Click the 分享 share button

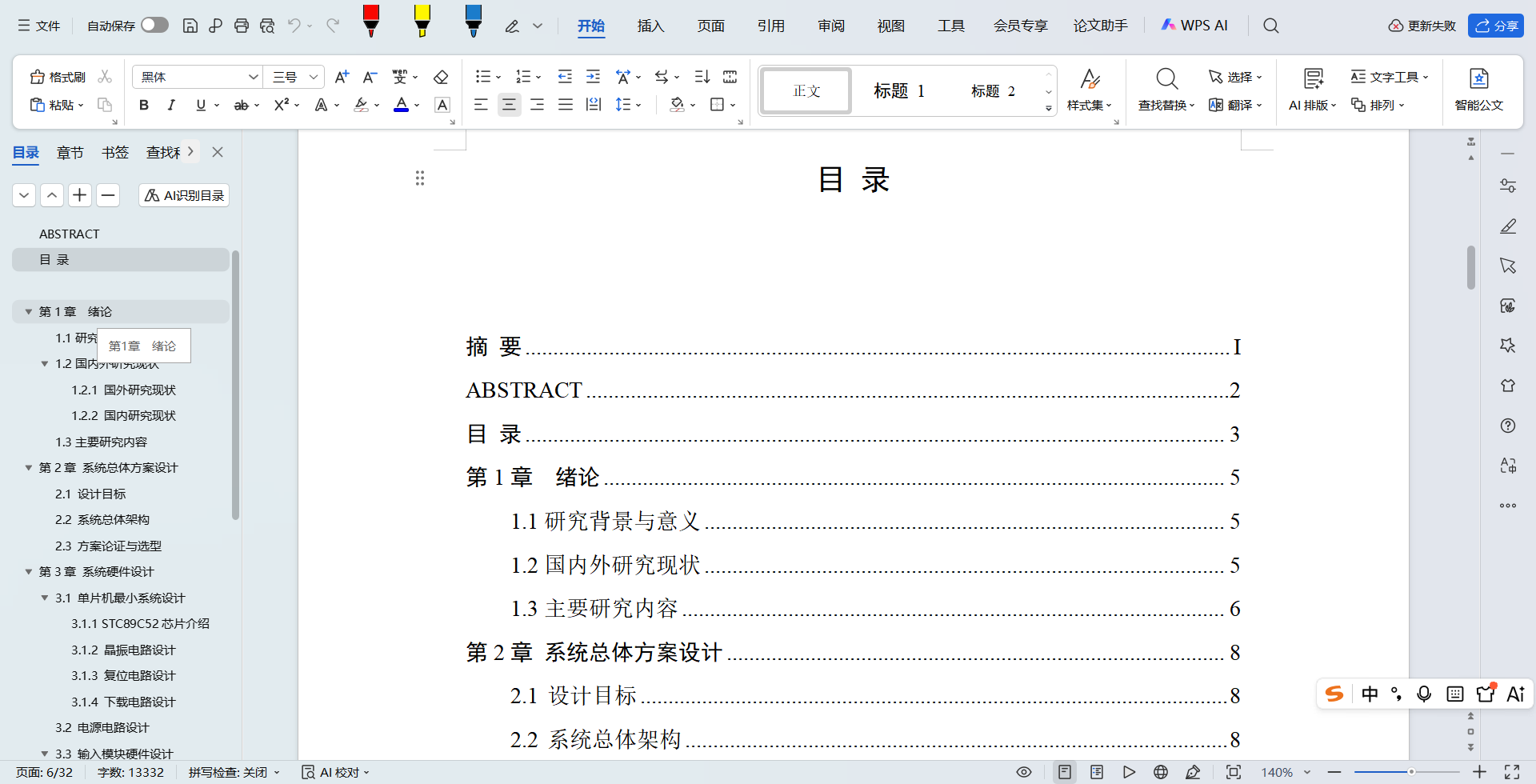[1496, 26]
